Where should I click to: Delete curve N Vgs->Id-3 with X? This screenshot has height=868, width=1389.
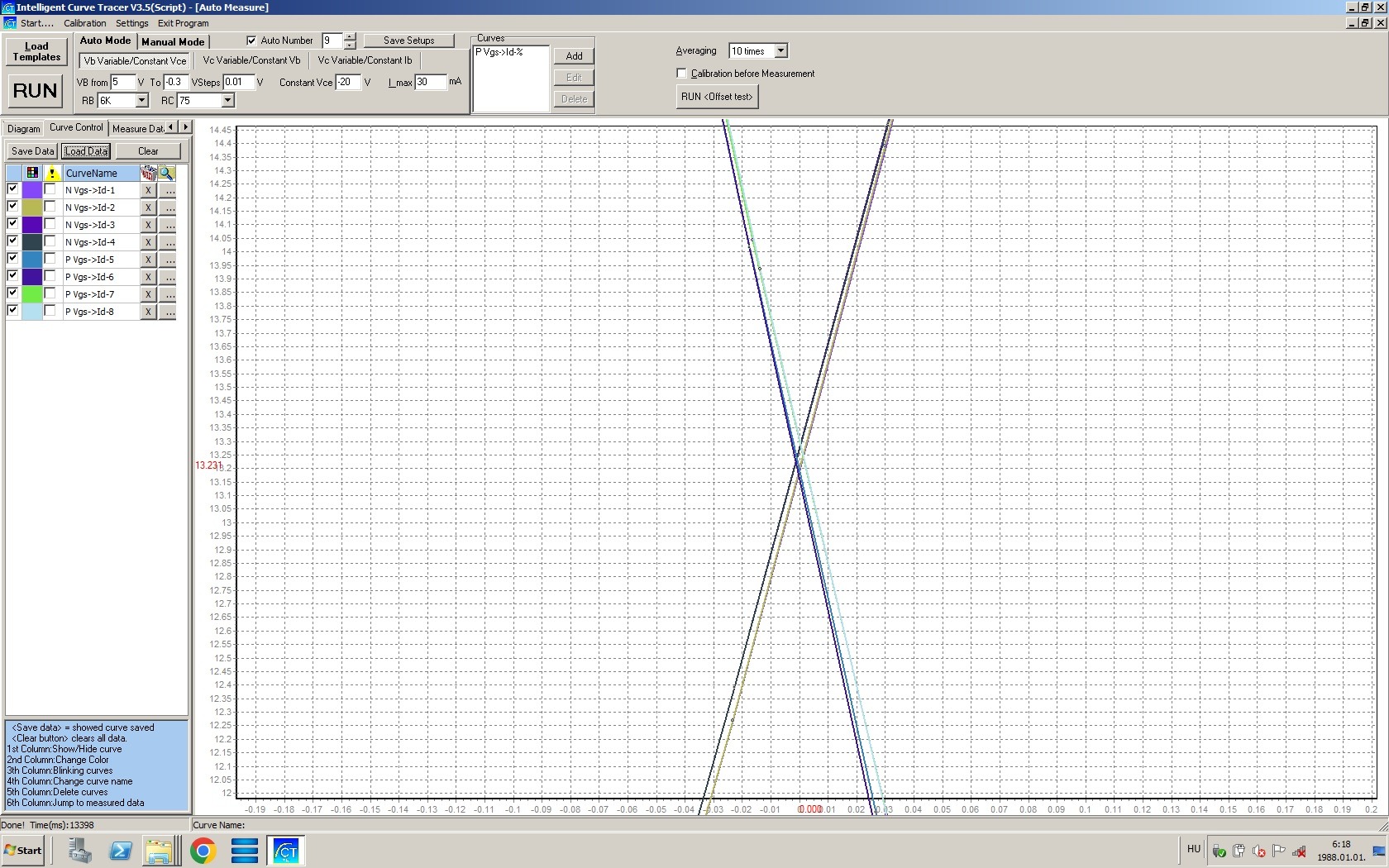pos(148,225)
